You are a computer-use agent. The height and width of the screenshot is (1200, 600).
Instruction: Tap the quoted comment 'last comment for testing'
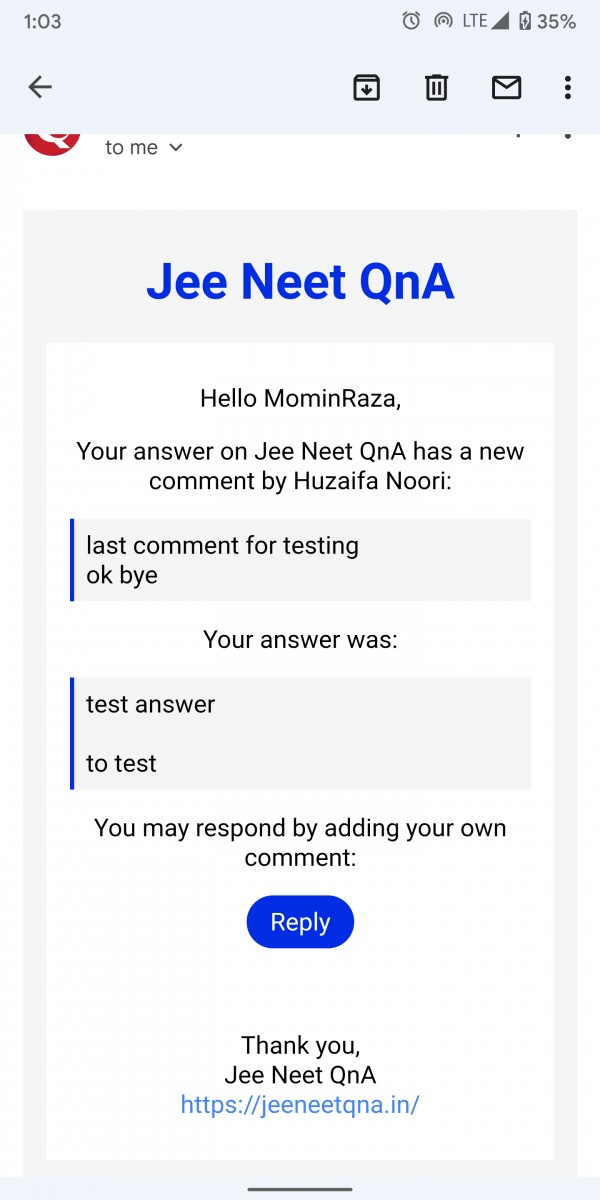(x=222, y=546)
